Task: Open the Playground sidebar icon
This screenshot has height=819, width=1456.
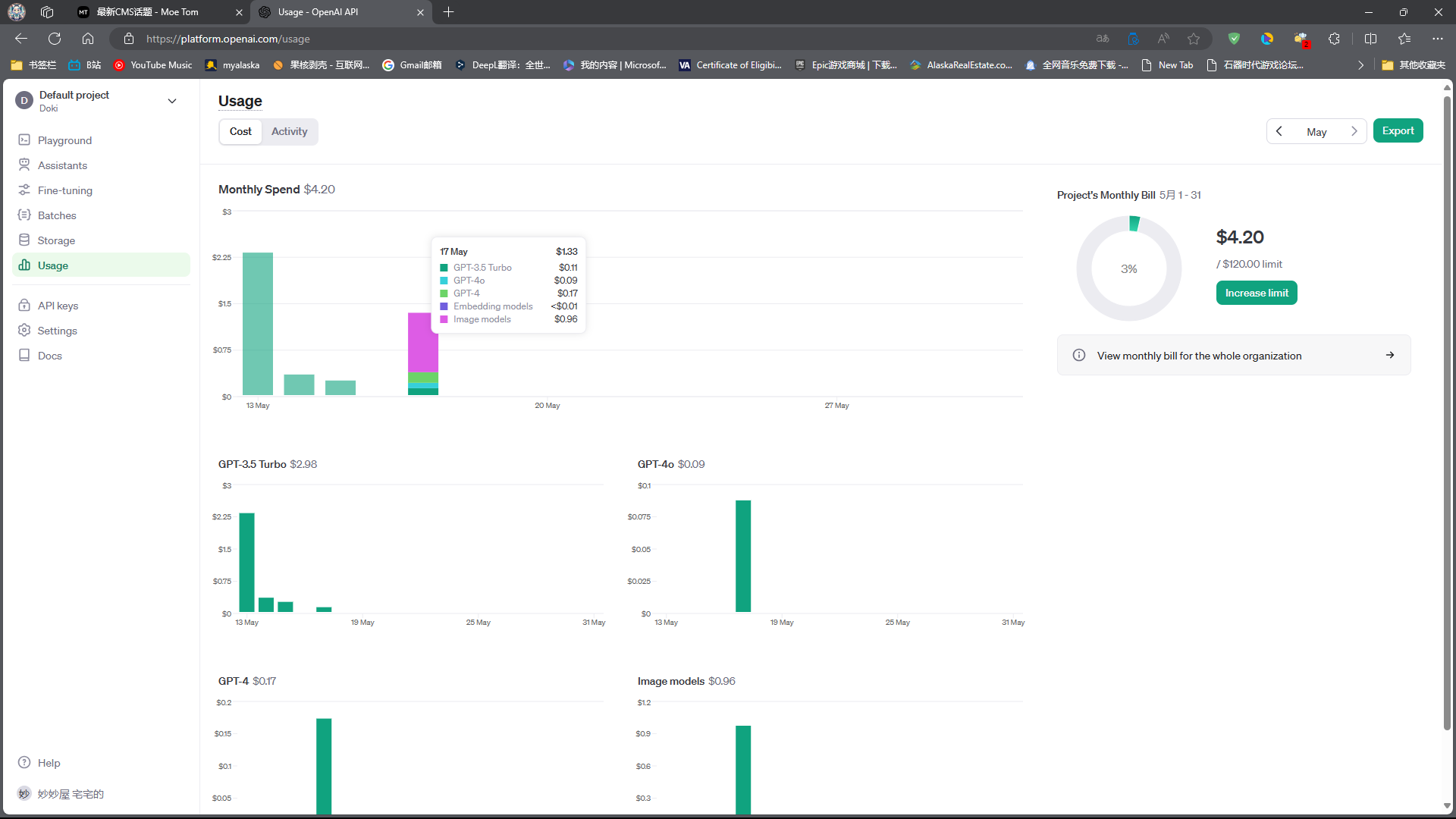Action: tap(24, 140)
